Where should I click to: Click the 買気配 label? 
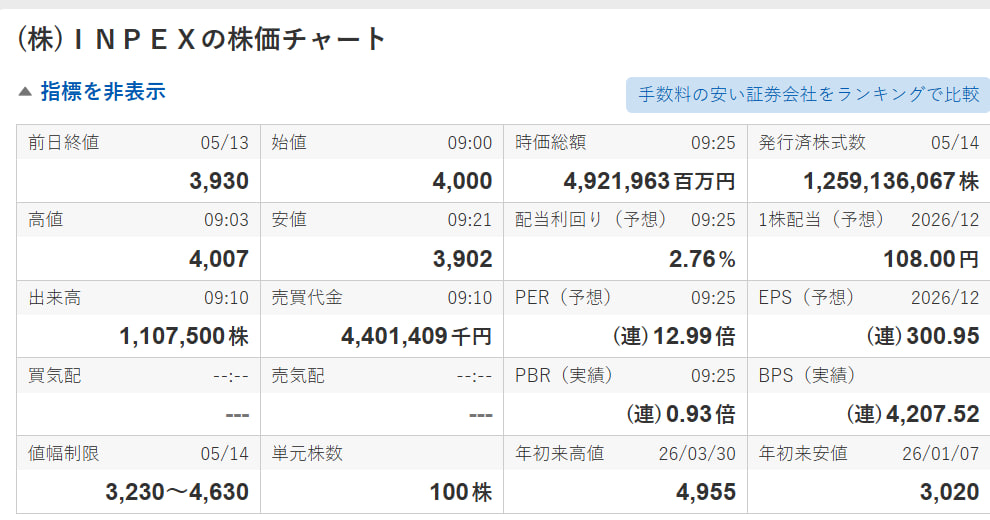pyautogui.click(x=55, y=375)
